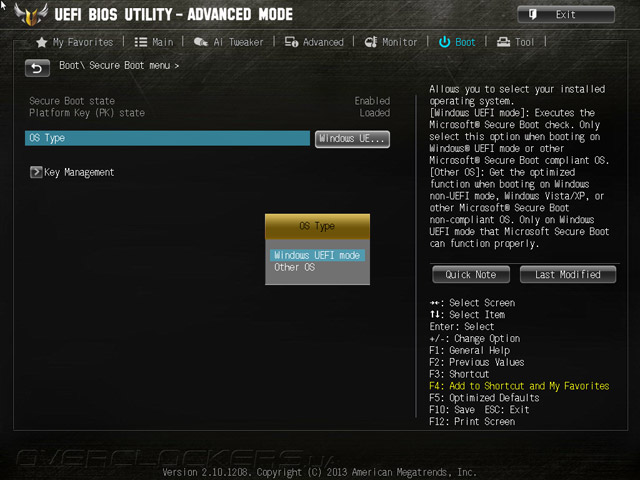Screen dimensions: 640x480
Task: Click the back arrow button
Action: point(37,68)
